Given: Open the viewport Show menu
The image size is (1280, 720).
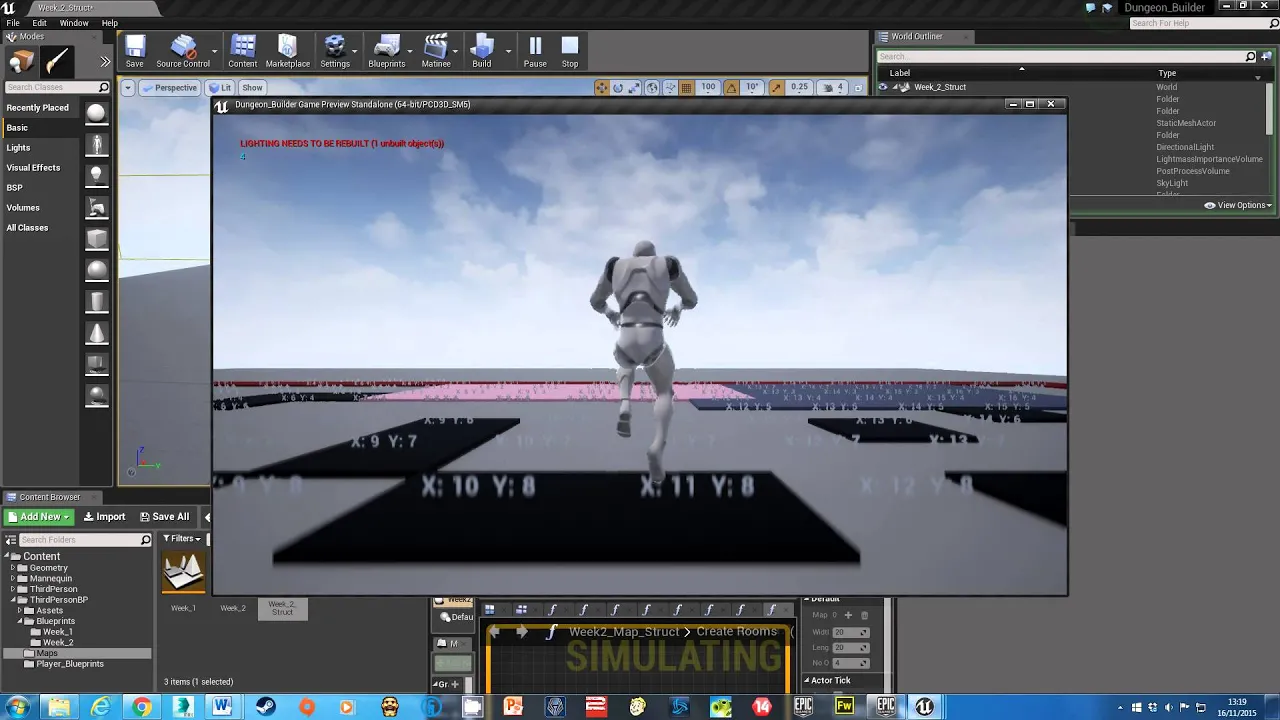Looking at the screenshot, I should 252,88.
